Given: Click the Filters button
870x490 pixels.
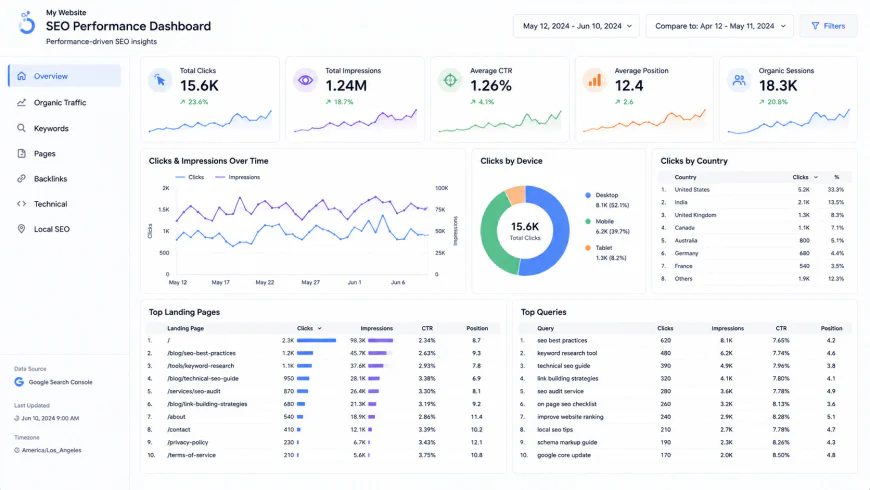Looking at the screenshot, I should [828, 26].
